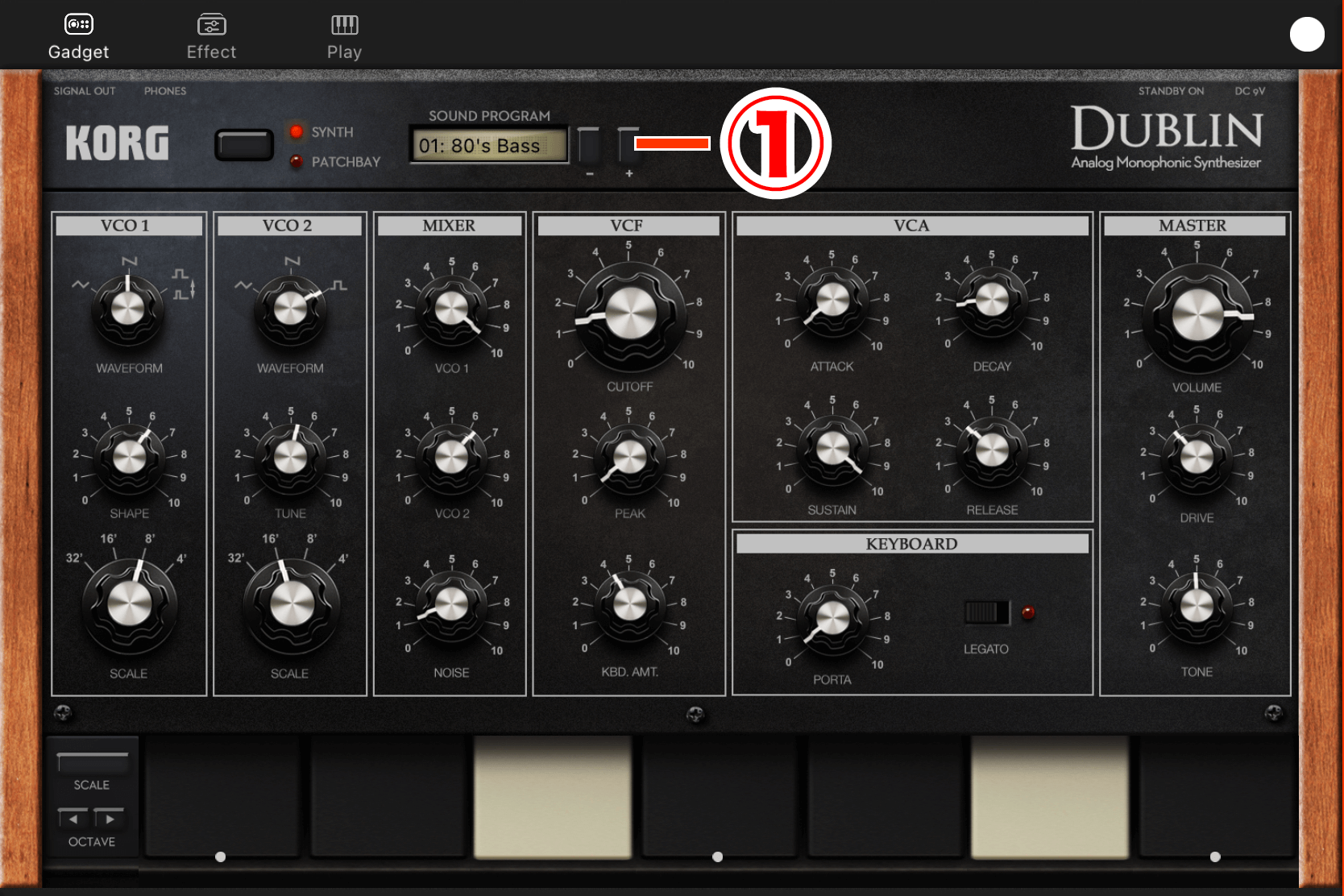This screenshot has width=1344, height=896.
Task: Switch to the Effect tab
Action: point(211,37)
